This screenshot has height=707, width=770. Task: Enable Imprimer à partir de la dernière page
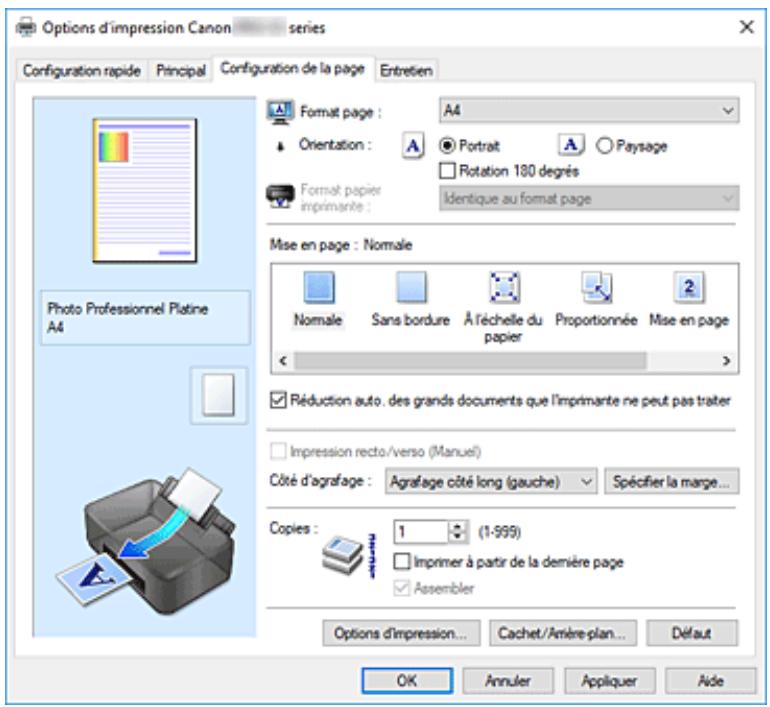point(402,562)
